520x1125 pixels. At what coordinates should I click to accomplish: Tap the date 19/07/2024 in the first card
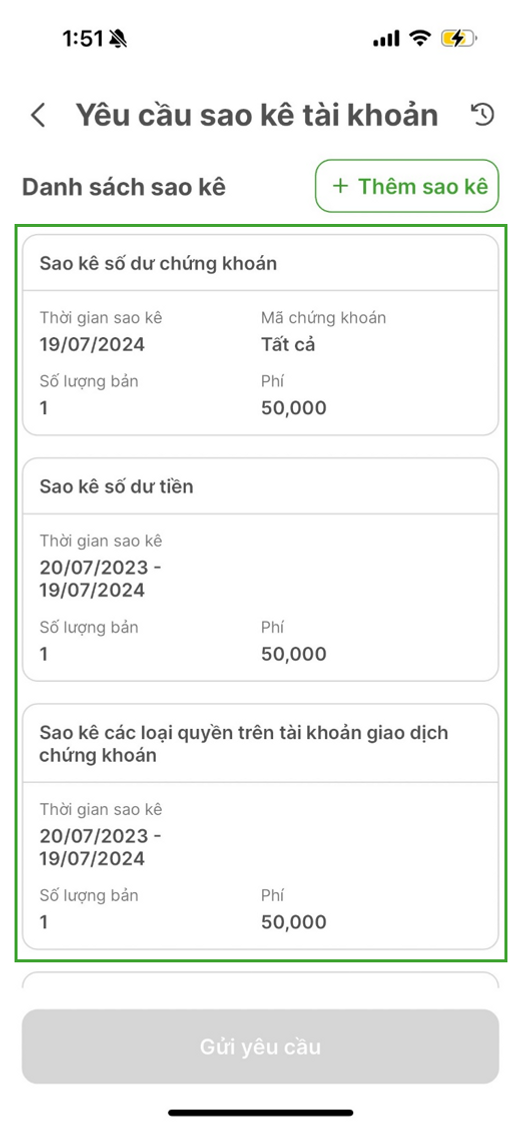(92, 345)
